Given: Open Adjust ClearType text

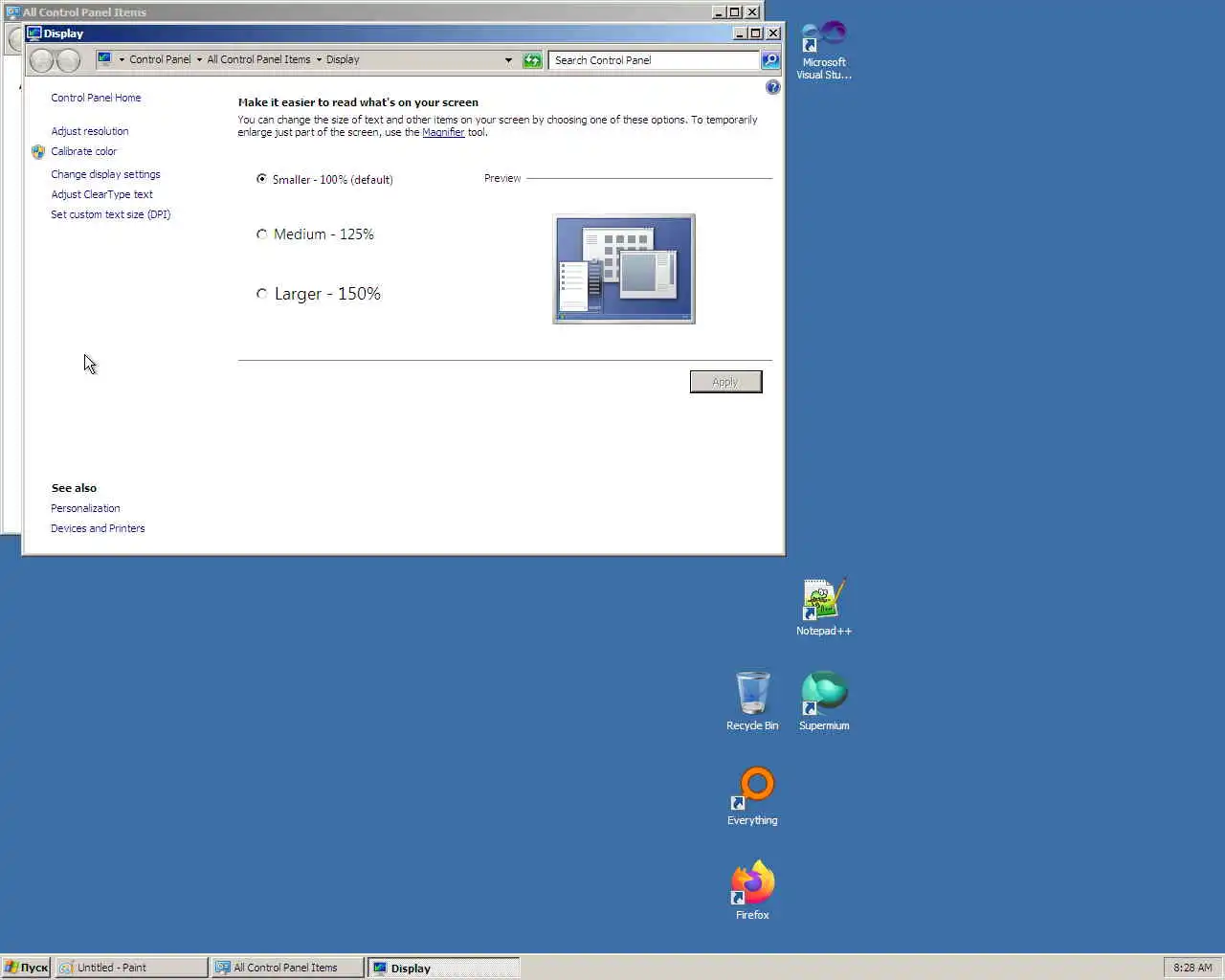Looking at the screenshot, I should pos(101,194).
